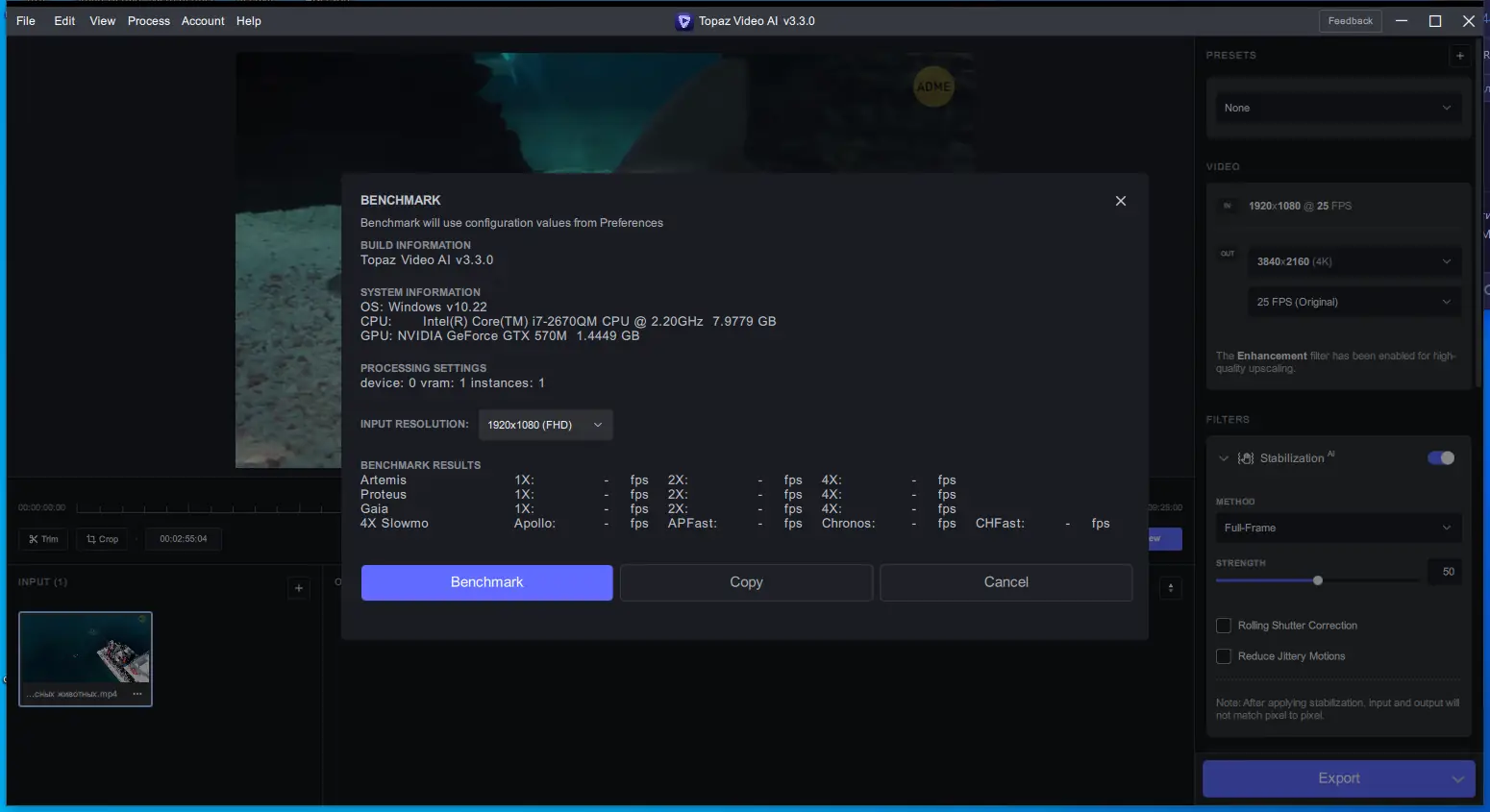Open the View menu
The height and width of the screenshot is (812, 1490).
[103, 21]
